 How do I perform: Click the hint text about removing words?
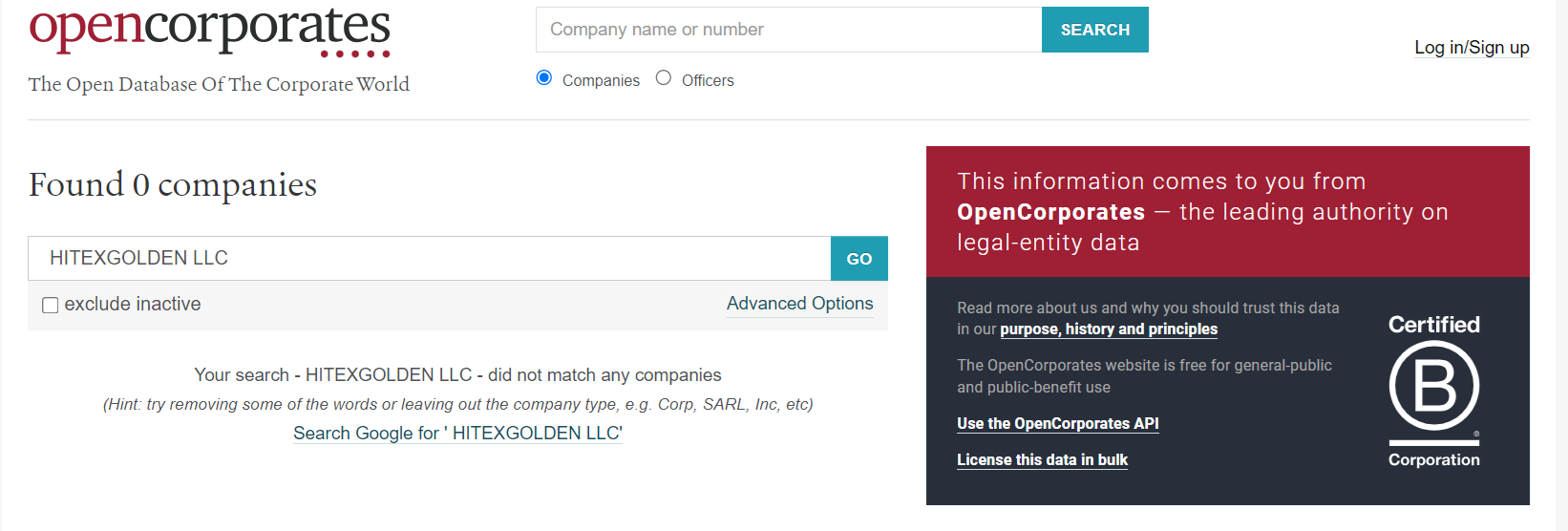(457, 405)
